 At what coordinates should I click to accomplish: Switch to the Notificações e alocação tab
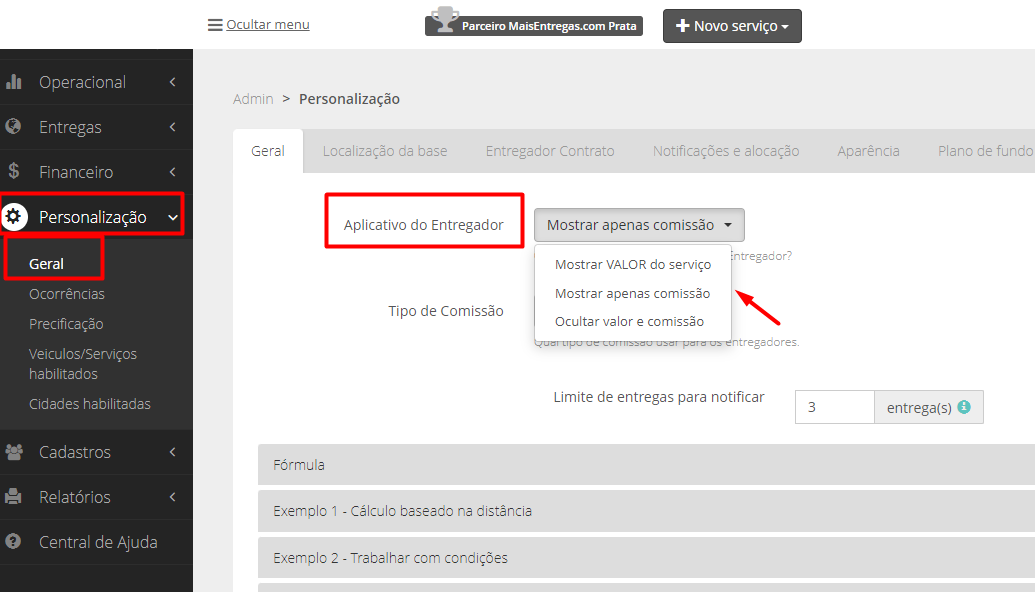coord(726,151)
